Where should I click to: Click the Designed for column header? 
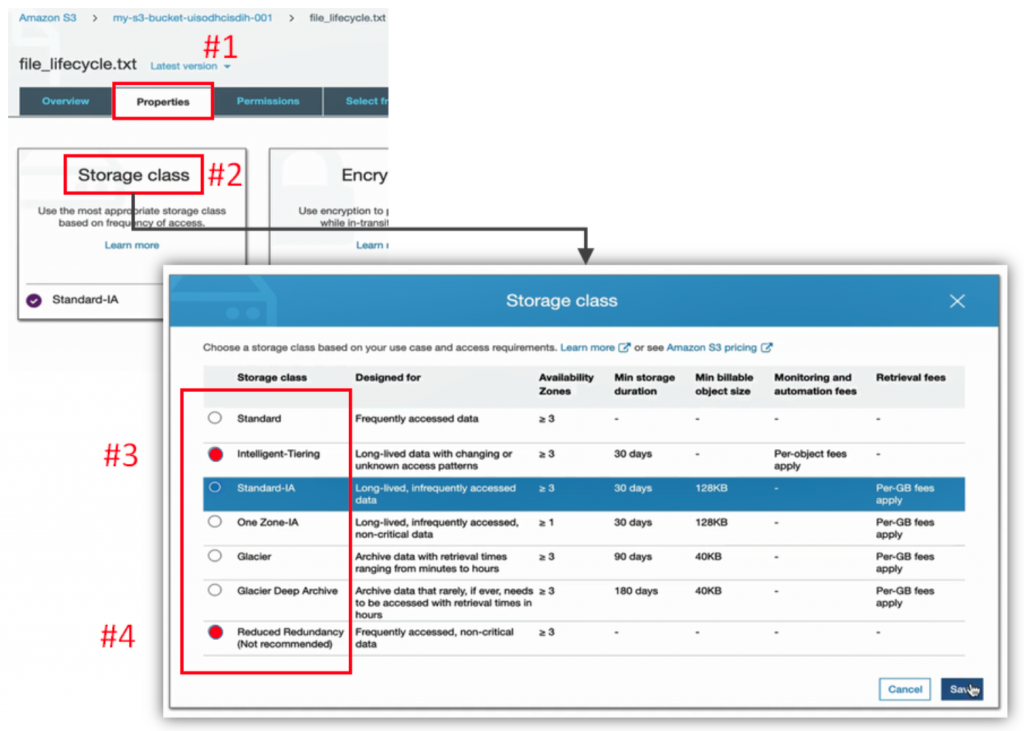click(x=388, y=378)
